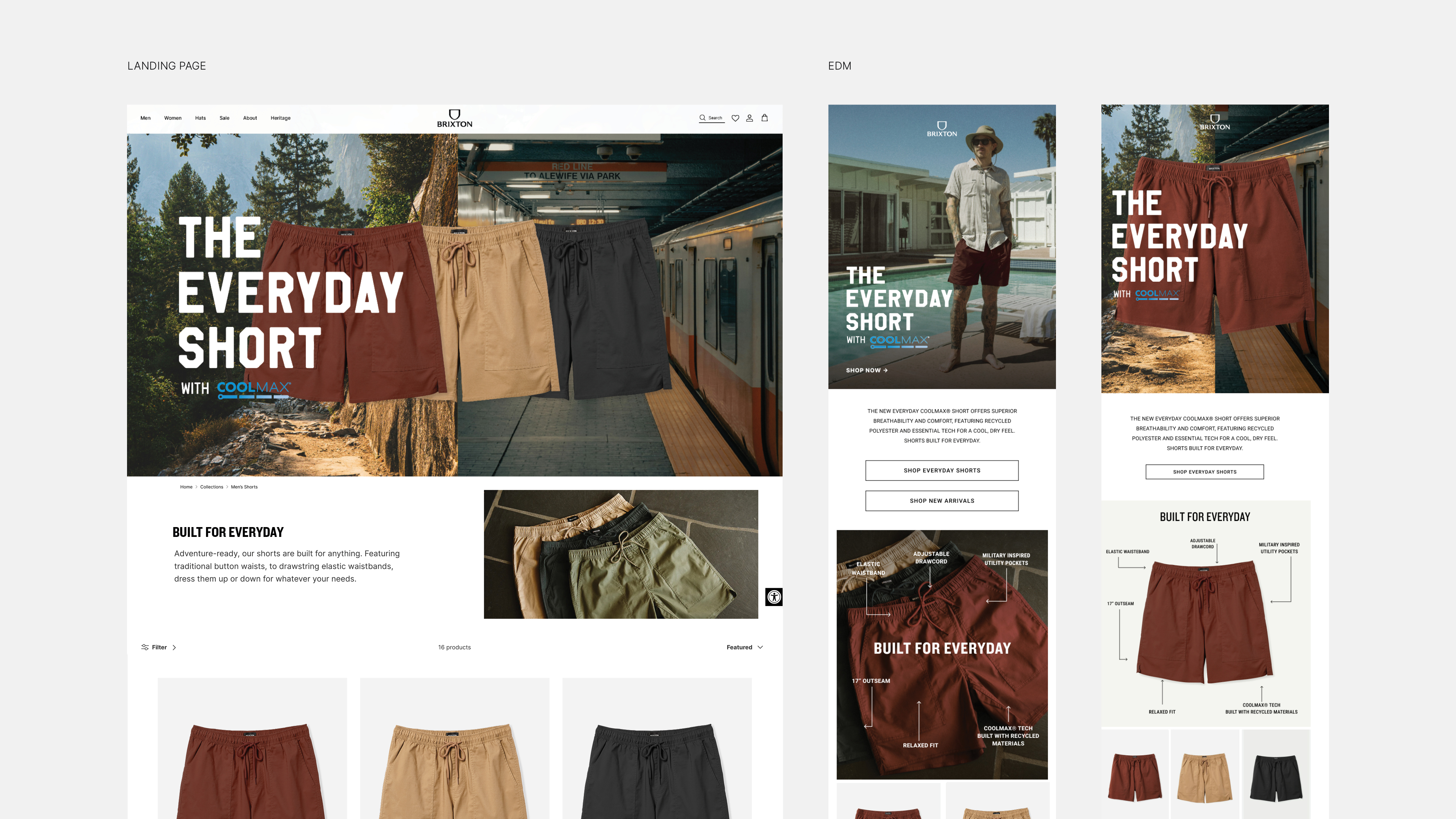Expand the Filter panel
Screen dimensions: 1456x819
(159, 647)
